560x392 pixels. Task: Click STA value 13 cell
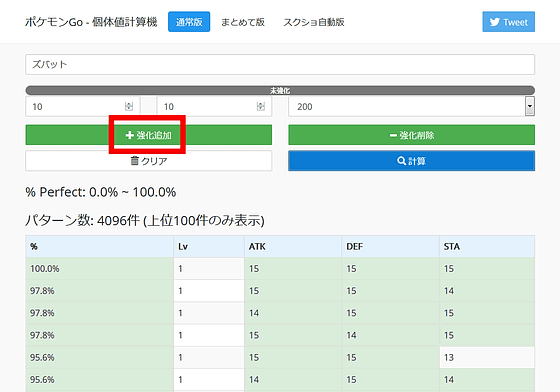[487, 357]
